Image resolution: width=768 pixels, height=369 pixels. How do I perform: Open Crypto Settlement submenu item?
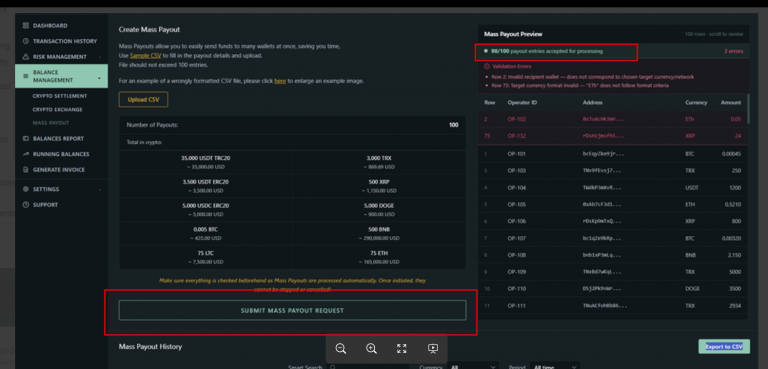(x=60, y=96)
